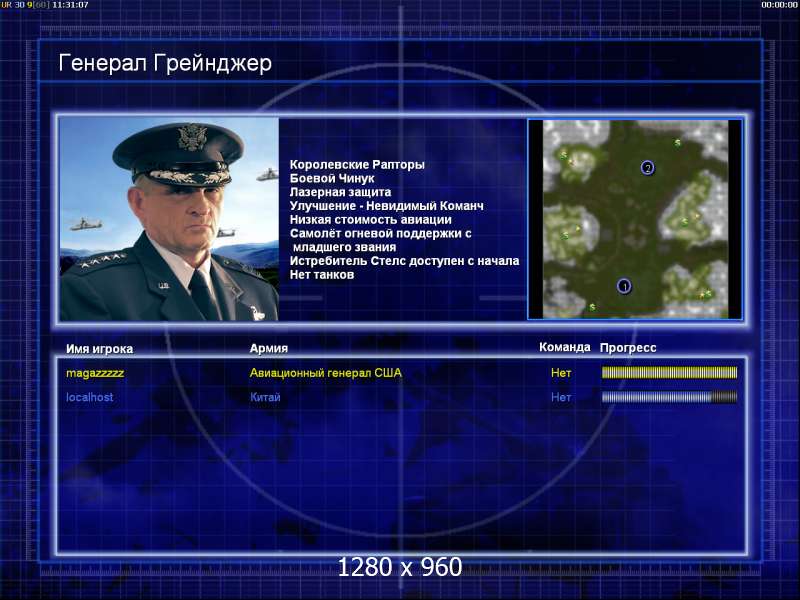Screen dimensions: 800x600
Task: Click 'Самолёт огневой поддержки с' line
Action: click(x=381, y=234)
